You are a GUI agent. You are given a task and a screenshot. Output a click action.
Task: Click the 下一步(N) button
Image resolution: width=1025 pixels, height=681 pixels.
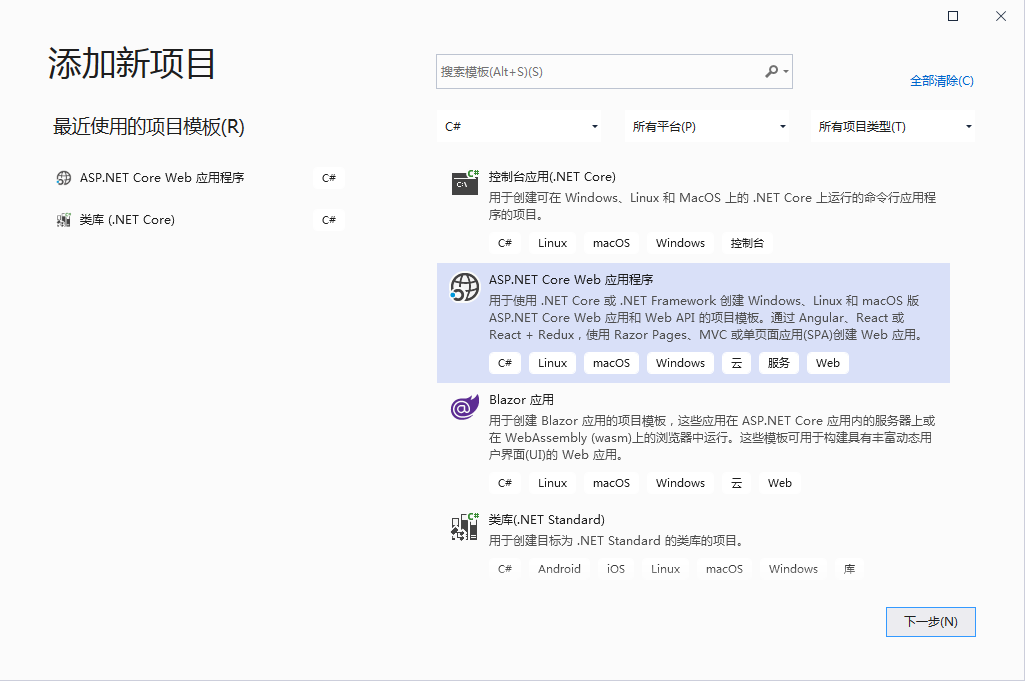pos(931,622)
